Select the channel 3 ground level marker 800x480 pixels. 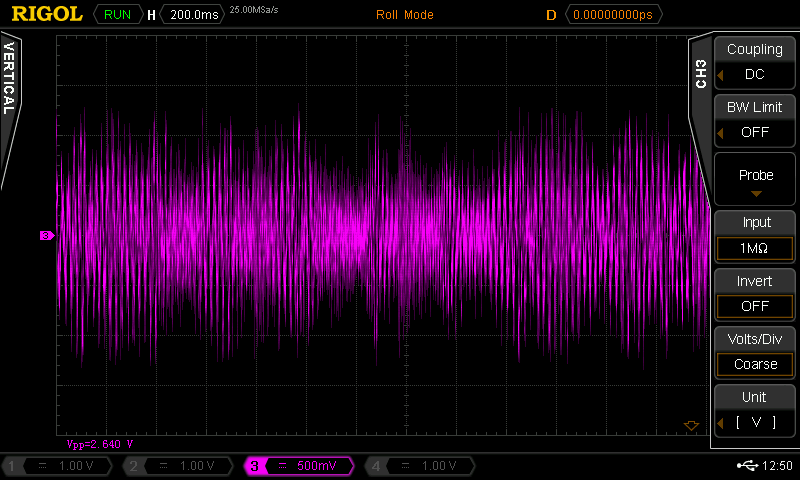click(x=46, y=236)
